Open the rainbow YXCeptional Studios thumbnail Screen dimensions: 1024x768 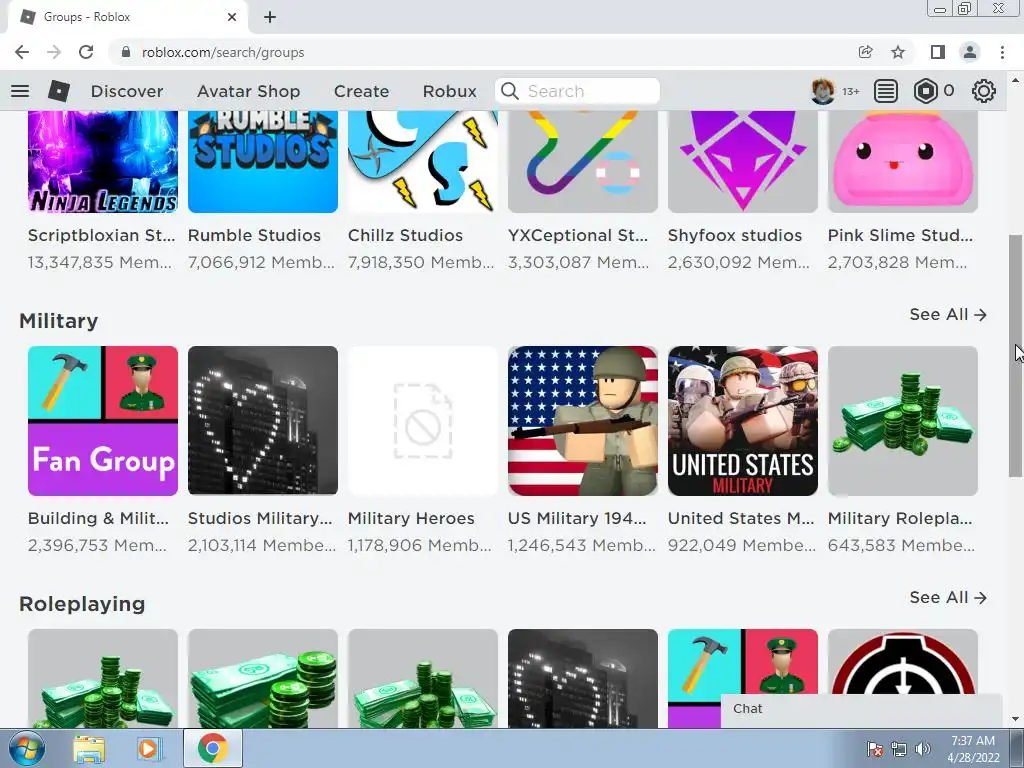click(583, 161)
